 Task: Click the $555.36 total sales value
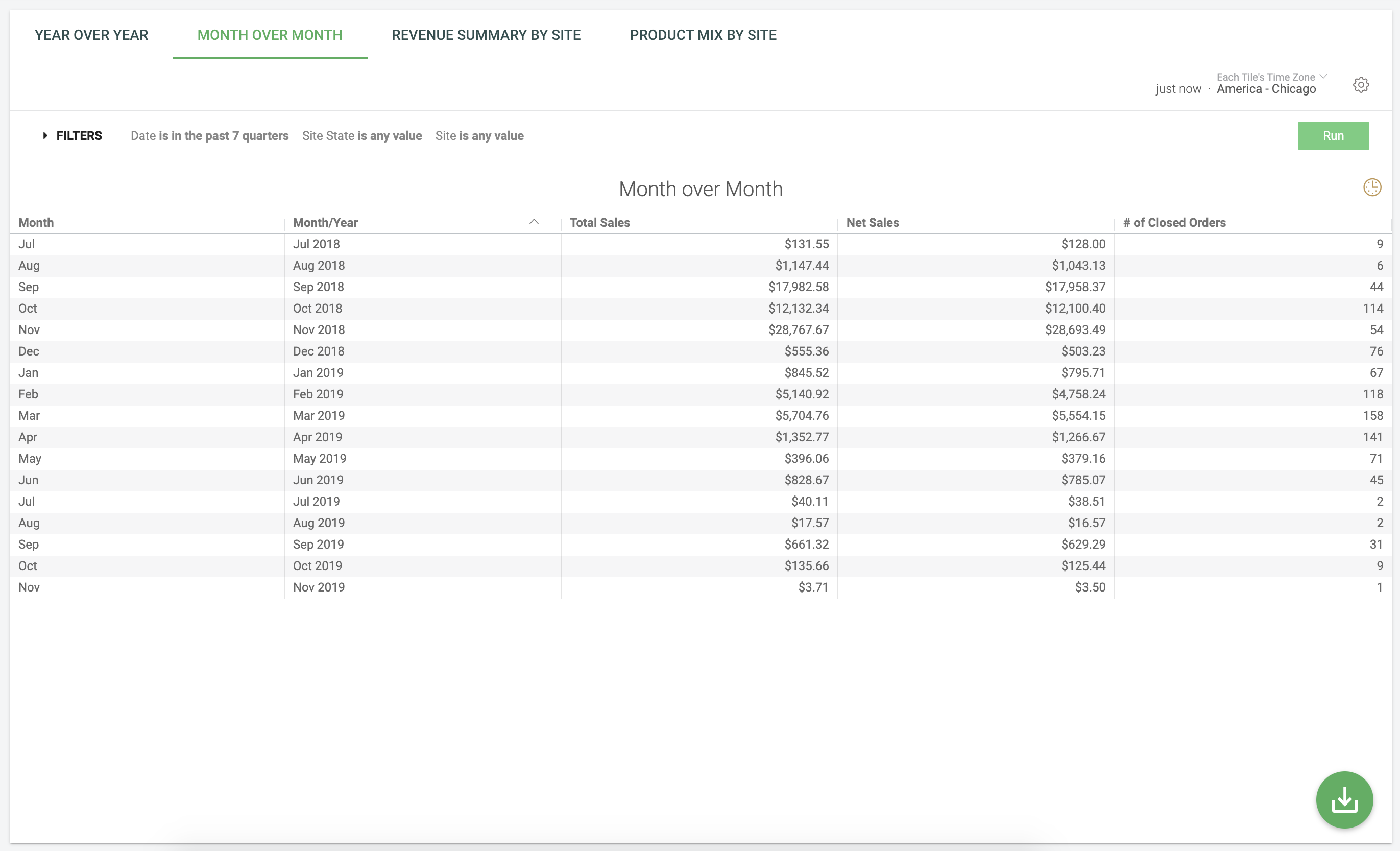(806, 351)
